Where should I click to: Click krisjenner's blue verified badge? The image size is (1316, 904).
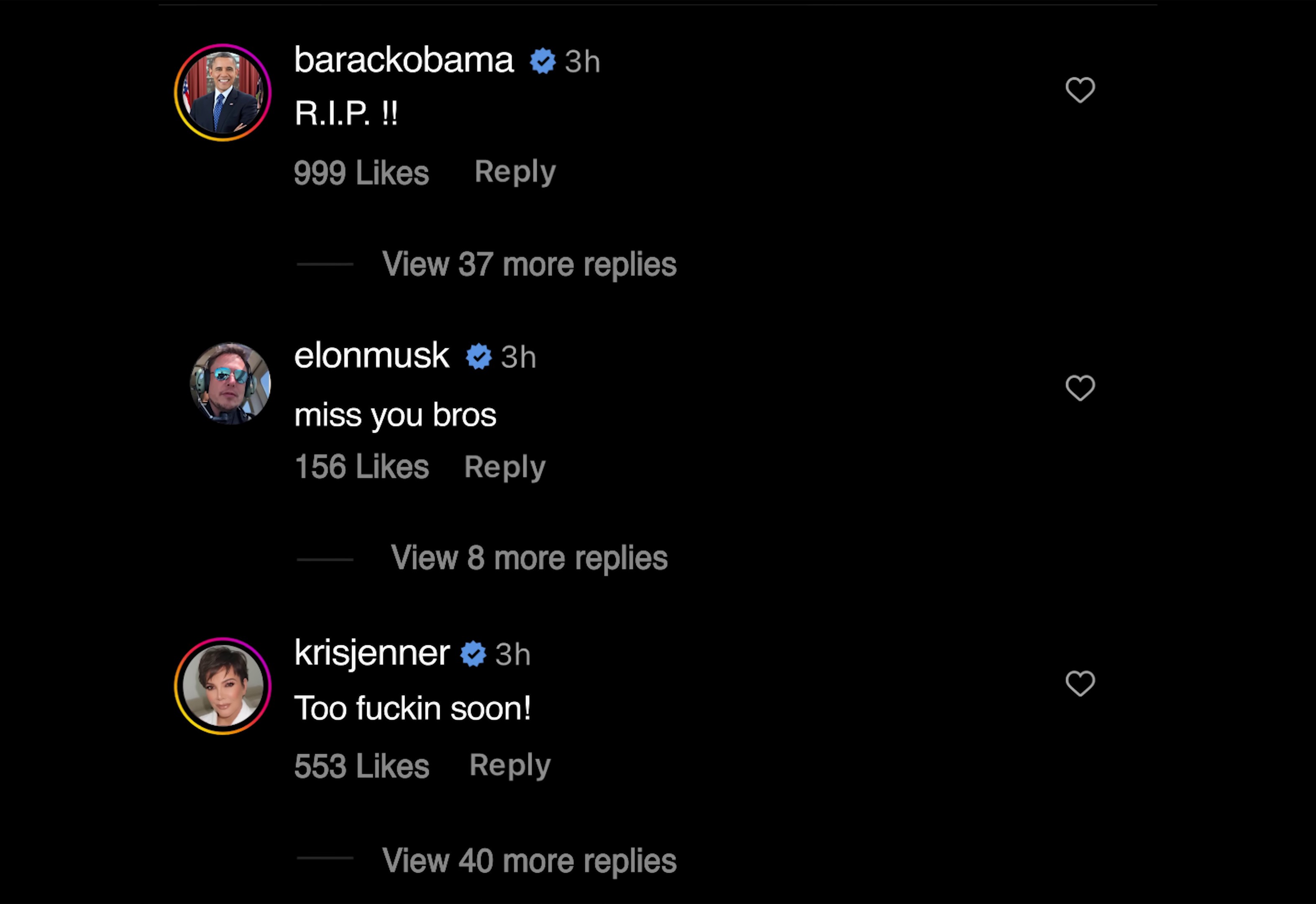[473, 654]
